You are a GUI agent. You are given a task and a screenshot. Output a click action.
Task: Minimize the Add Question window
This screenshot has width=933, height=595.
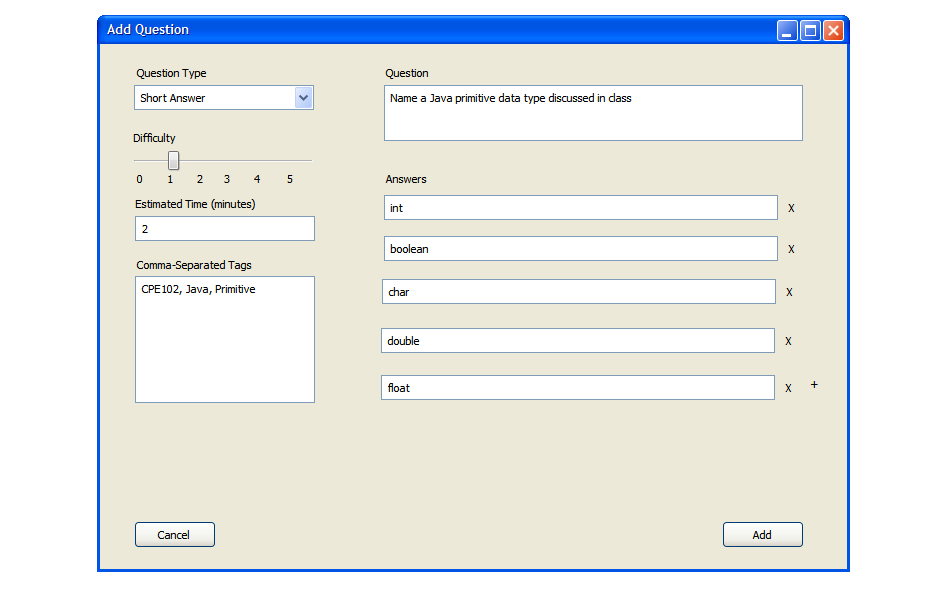[787, 30]
